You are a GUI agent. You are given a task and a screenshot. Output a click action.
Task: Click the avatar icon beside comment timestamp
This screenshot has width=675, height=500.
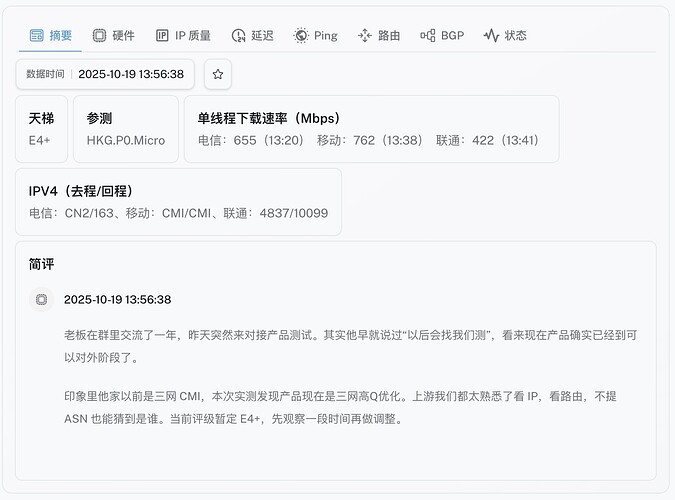click(x=41, y=299)
